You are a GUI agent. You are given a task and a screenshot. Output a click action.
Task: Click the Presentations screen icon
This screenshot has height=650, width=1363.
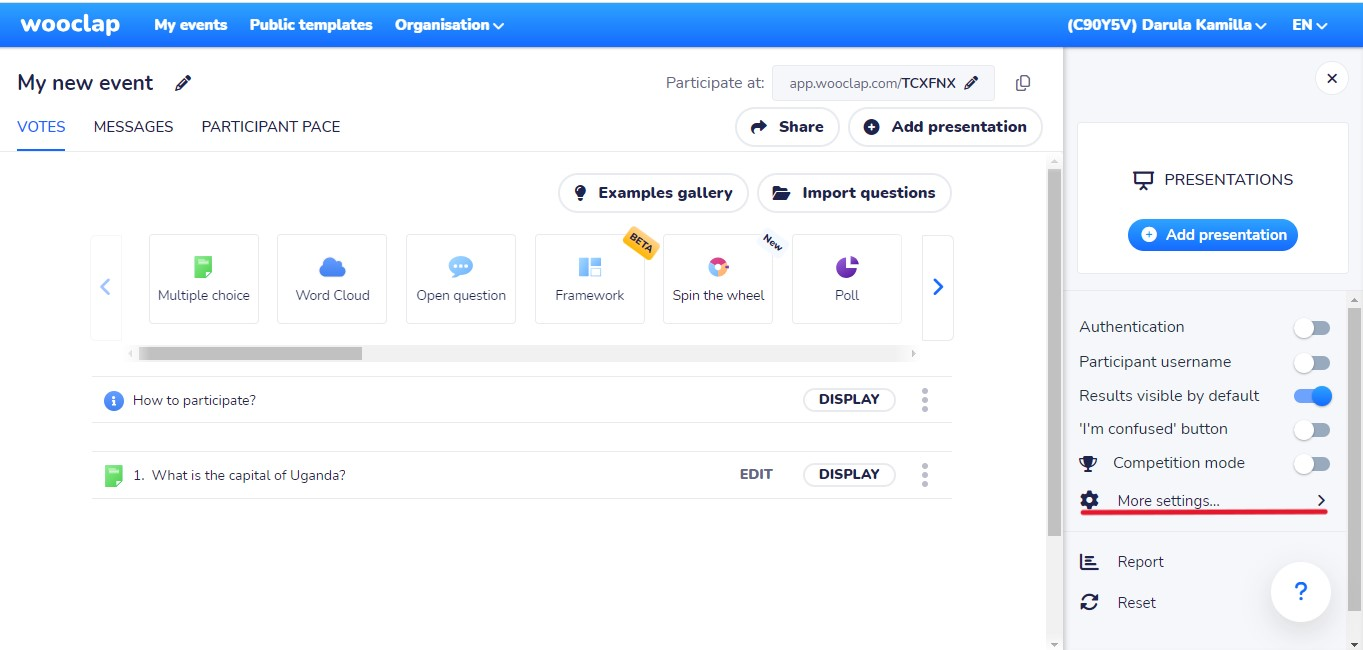1143,180
